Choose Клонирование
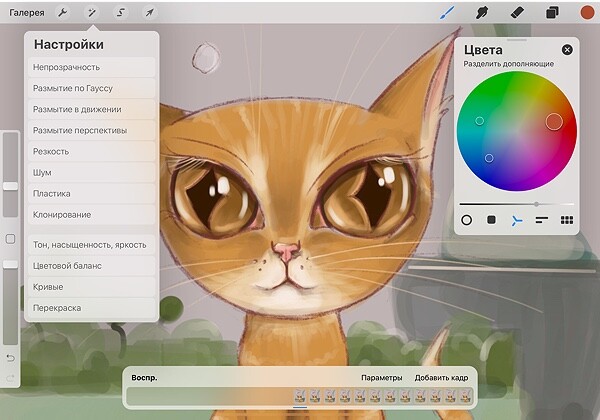 click(91, 215)
